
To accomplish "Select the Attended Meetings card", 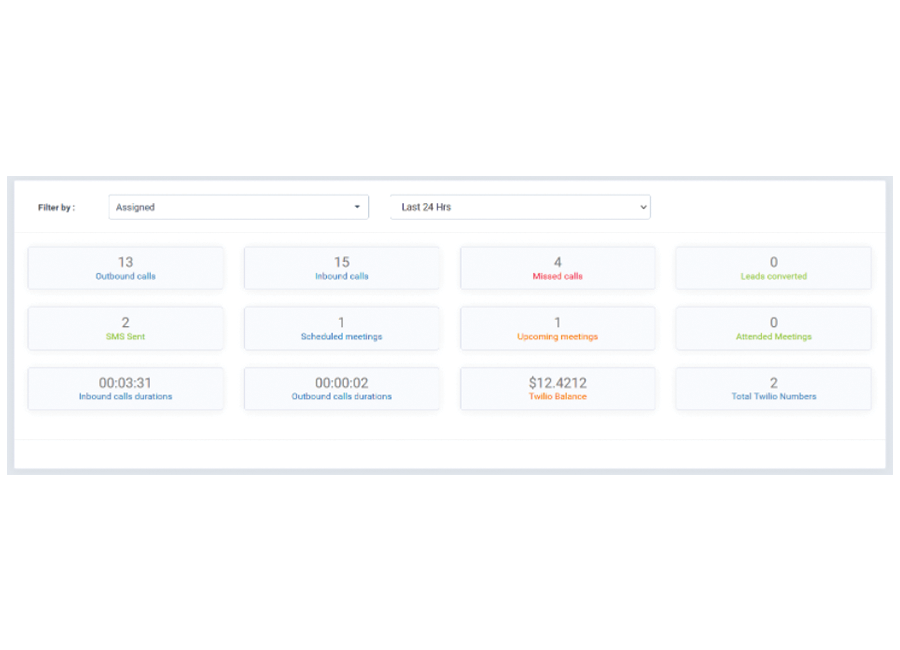I will [773, 328].
